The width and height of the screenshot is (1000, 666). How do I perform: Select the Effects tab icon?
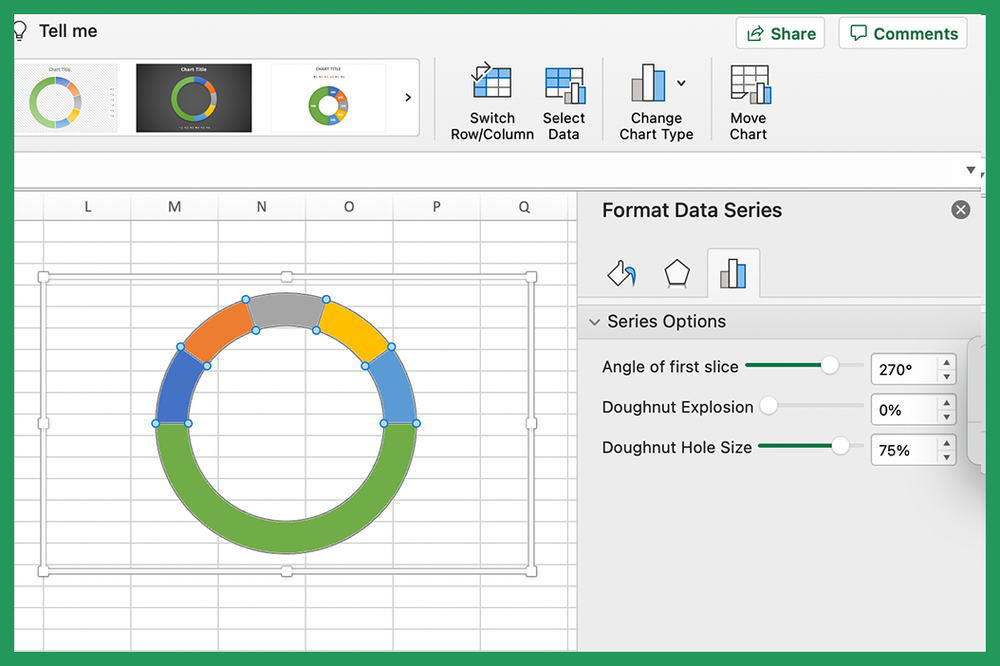click(677, 272)
